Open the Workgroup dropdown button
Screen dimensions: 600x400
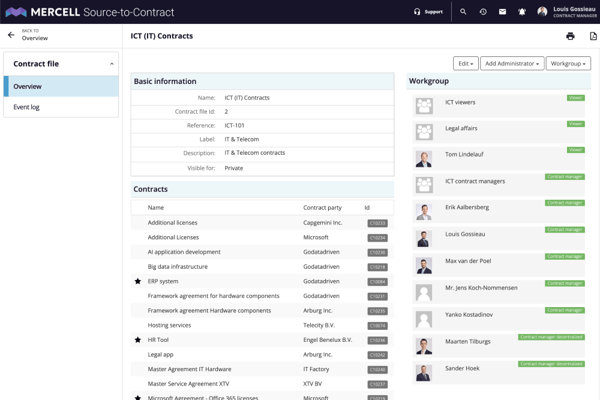(568, 64)
